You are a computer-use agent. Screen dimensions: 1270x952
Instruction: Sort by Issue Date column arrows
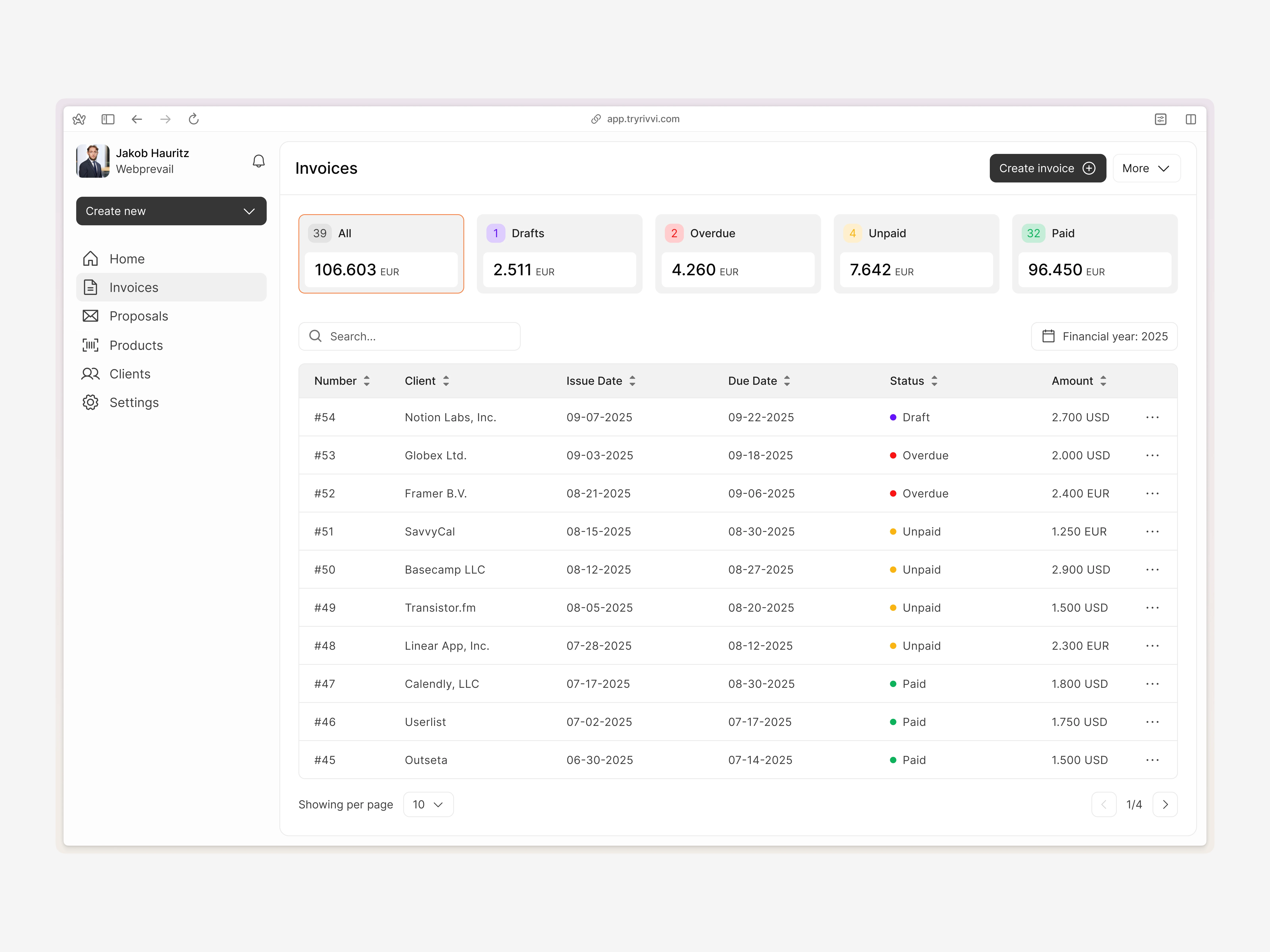coord(632,381)
